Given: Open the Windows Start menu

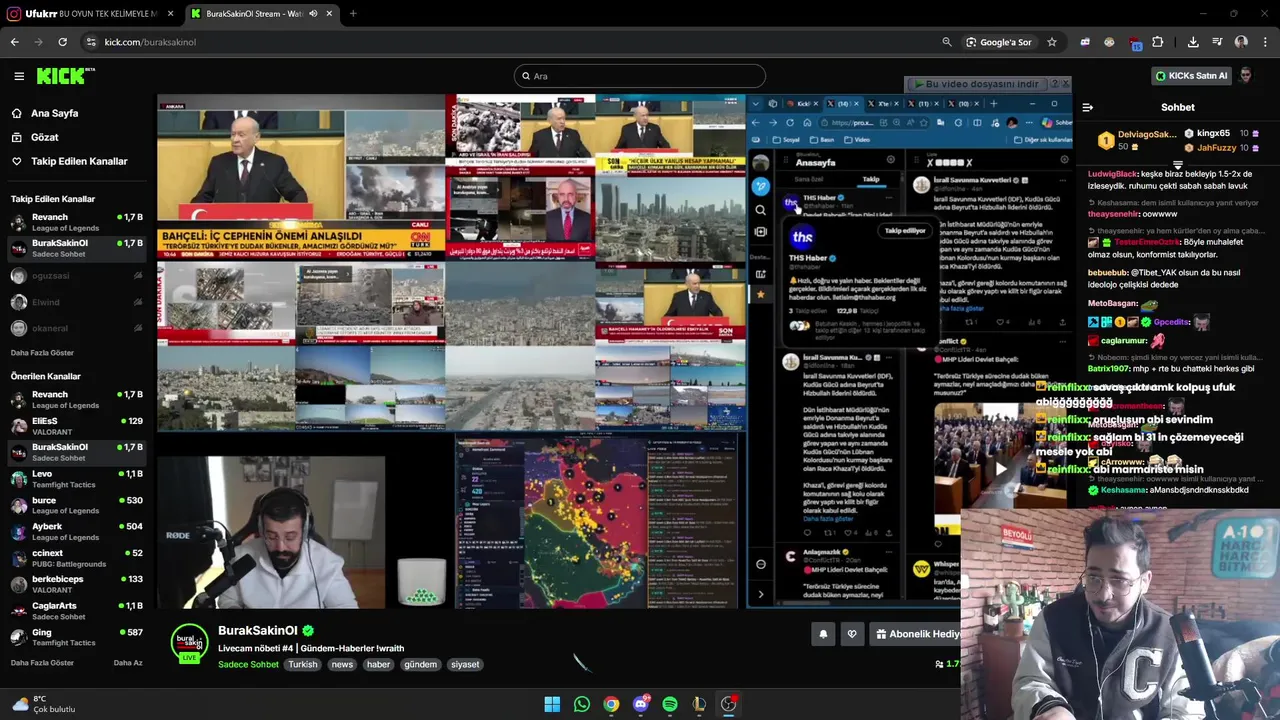Looking at the screenshot, I should click(x=552, y=704).
